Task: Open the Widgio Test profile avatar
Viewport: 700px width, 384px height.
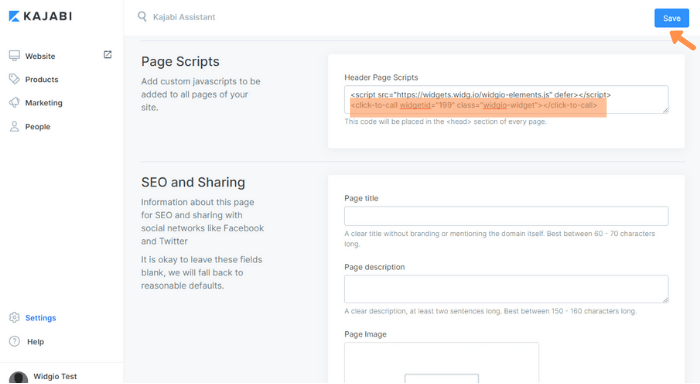Action: pos(18,377)
